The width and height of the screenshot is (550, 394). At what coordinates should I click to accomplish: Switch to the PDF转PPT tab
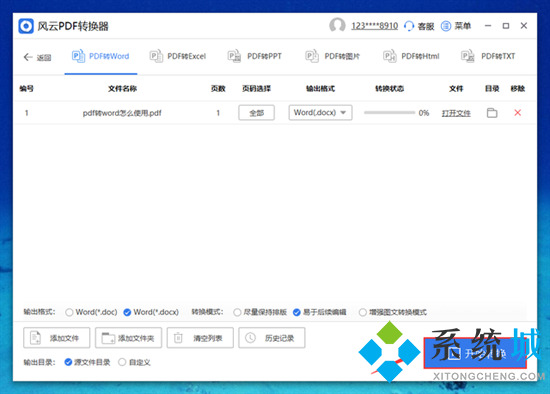tap(255, 56)
